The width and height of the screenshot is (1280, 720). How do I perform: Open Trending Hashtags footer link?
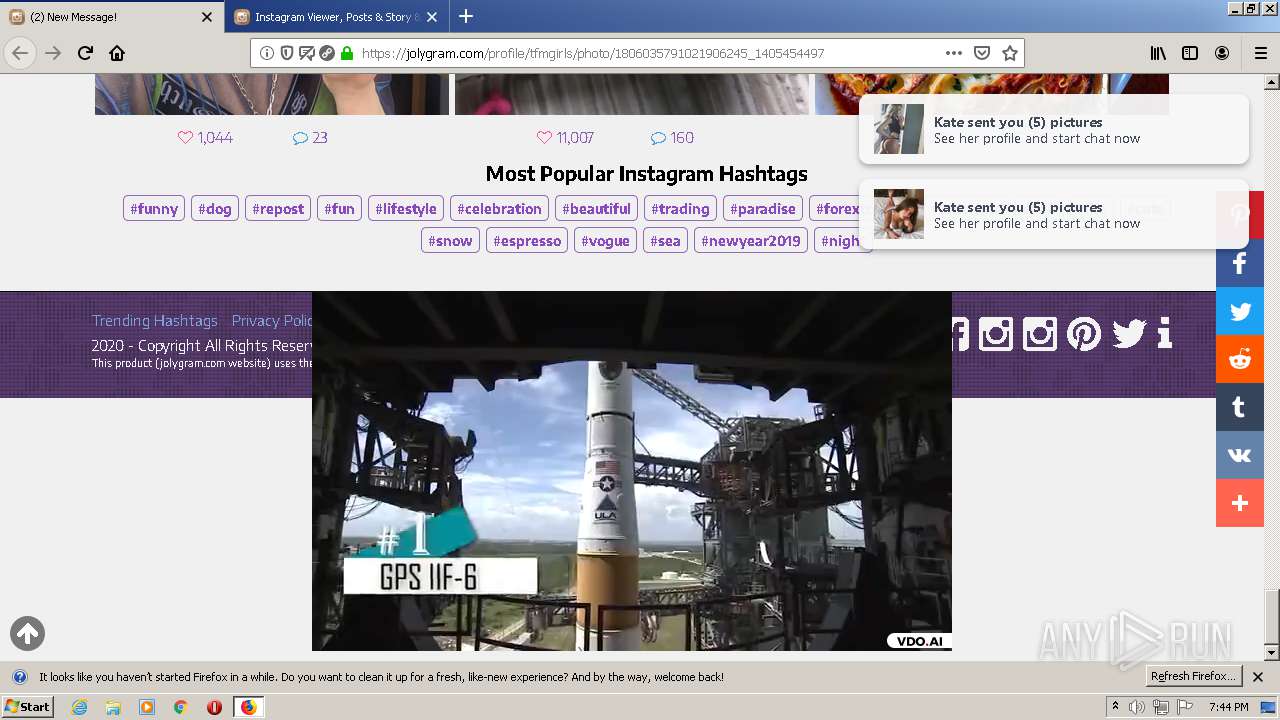point(155,321)
